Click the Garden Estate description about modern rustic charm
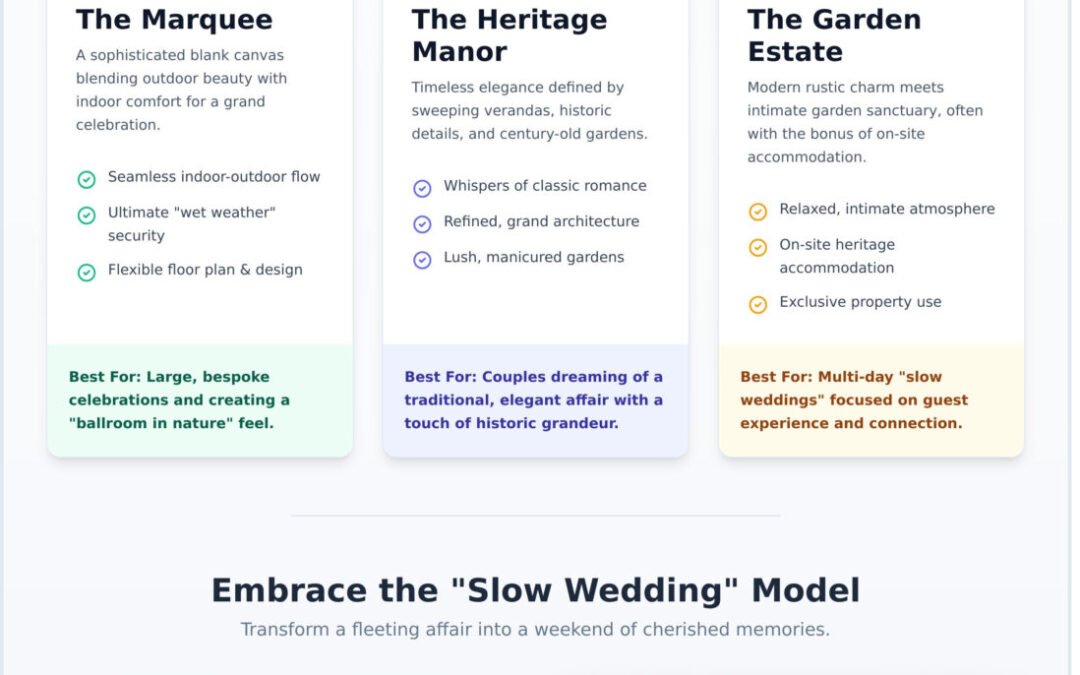The image size is (1080, 675). pos(865,122)
